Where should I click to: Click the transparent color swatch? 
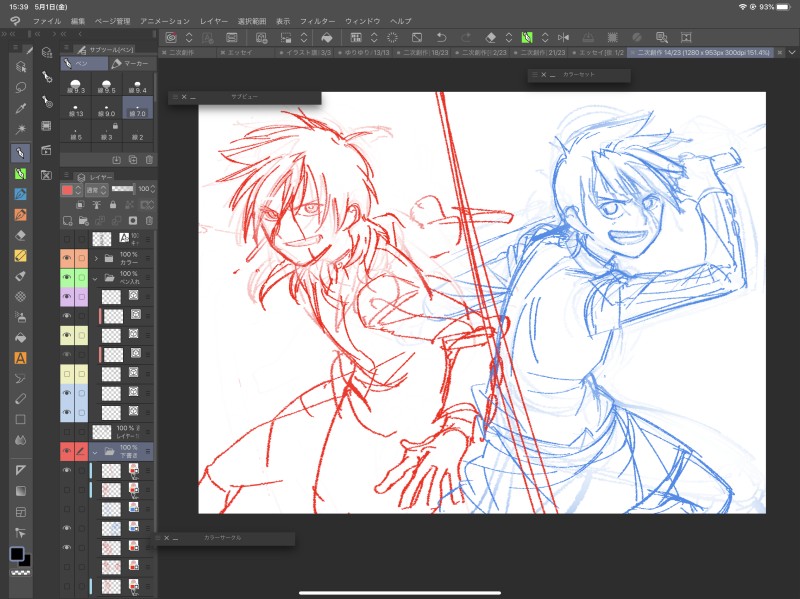pyautogui.click(x=21, y=572)
